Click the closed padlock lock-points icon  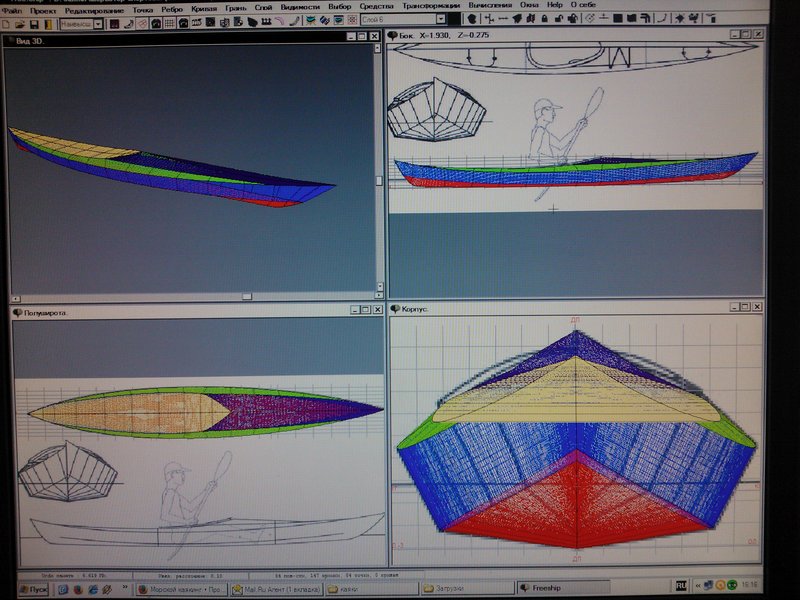[544, 19]
